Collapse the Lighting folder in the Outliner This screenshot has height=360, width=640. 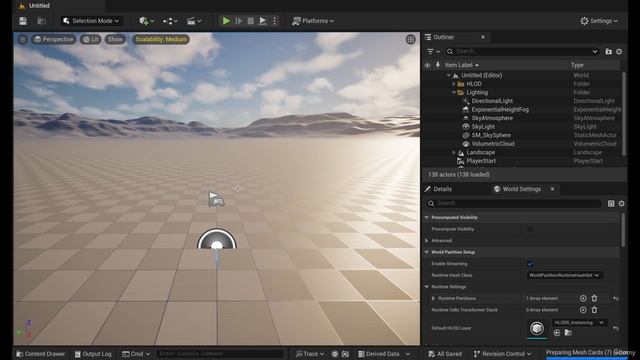pos(453,93)
